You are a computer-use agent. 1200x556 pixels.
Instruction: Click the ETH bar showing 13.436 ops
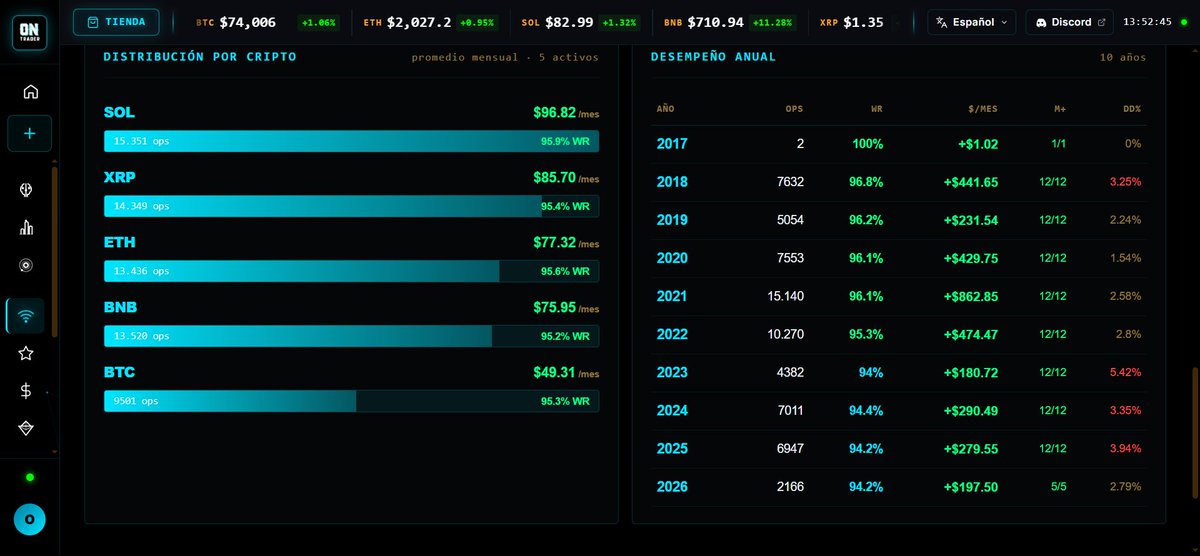[351, 271]
